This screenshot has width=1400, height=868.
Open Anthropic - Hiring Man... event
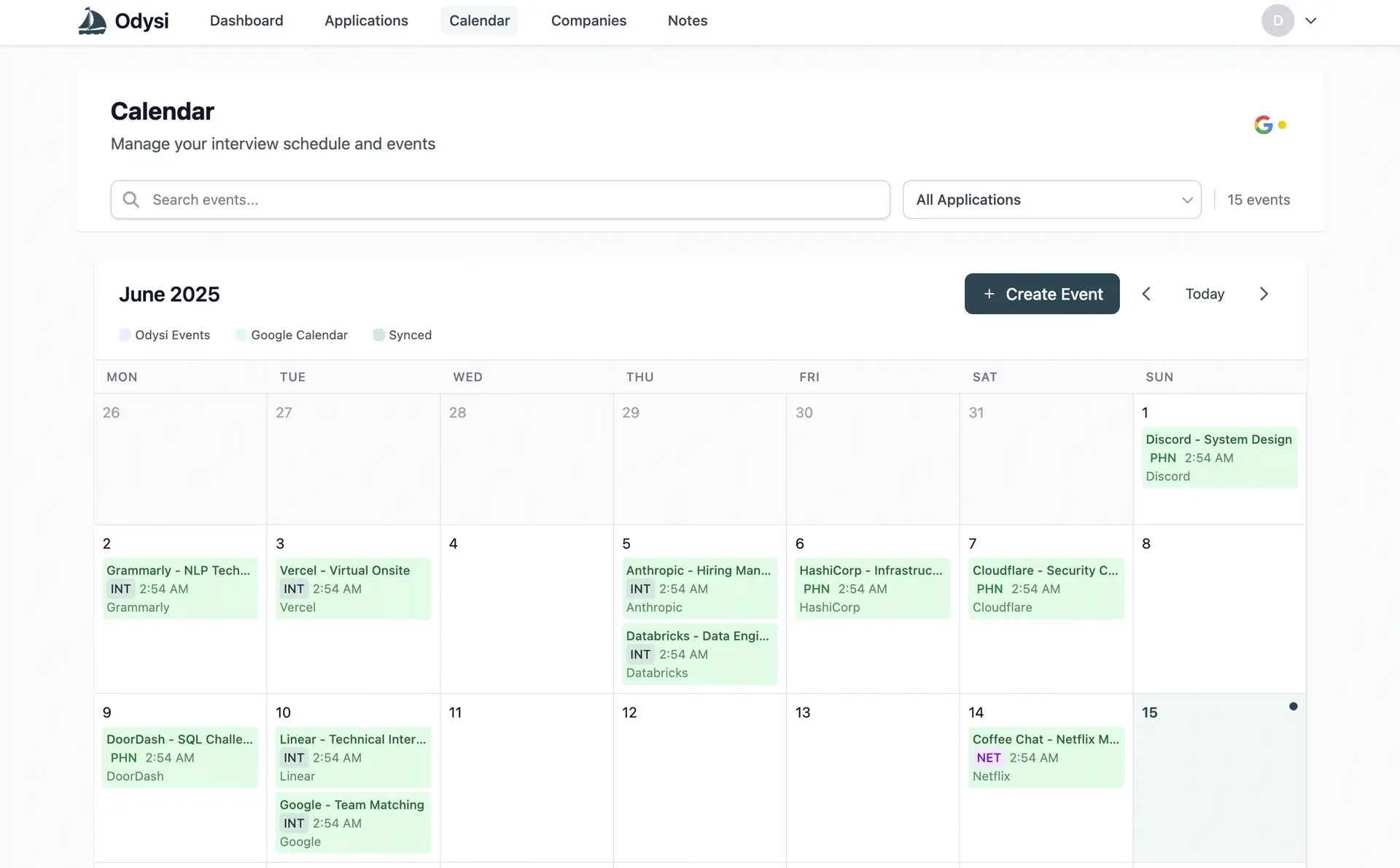(699, 588)
